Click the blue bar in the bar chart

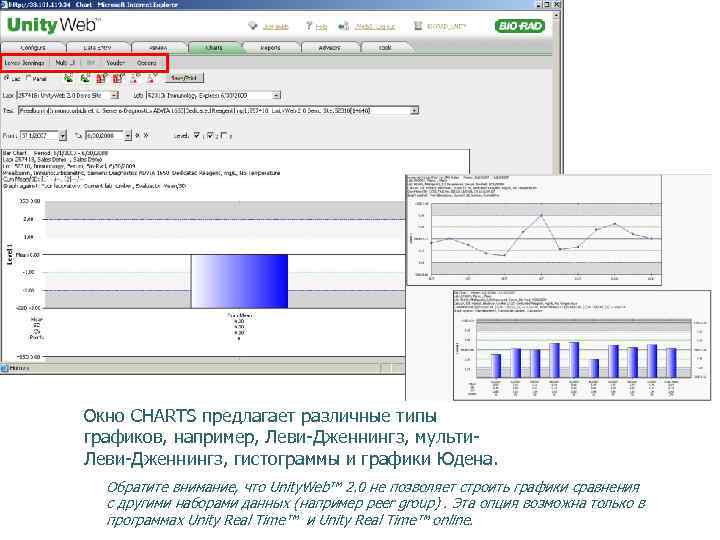point(240,281)
